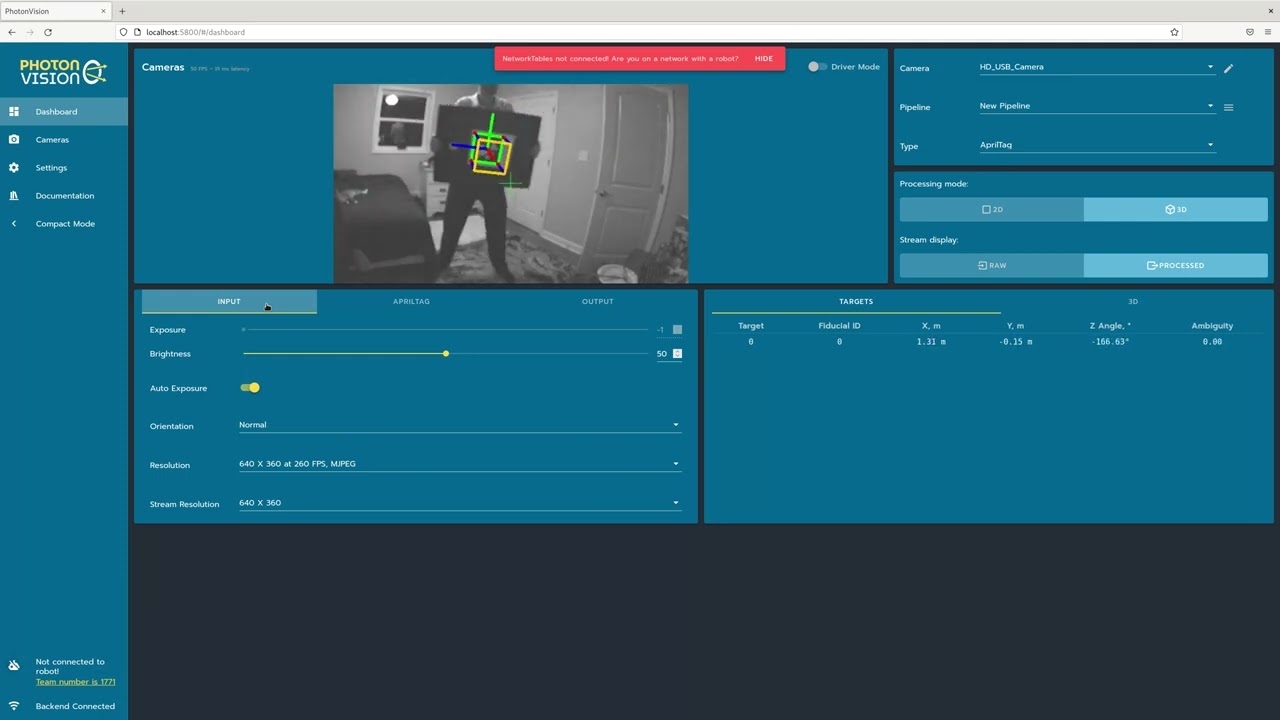Click the browser address bar
This screenshot has height=720, width=1280.
pyautogui.click(x=645, y=32)
